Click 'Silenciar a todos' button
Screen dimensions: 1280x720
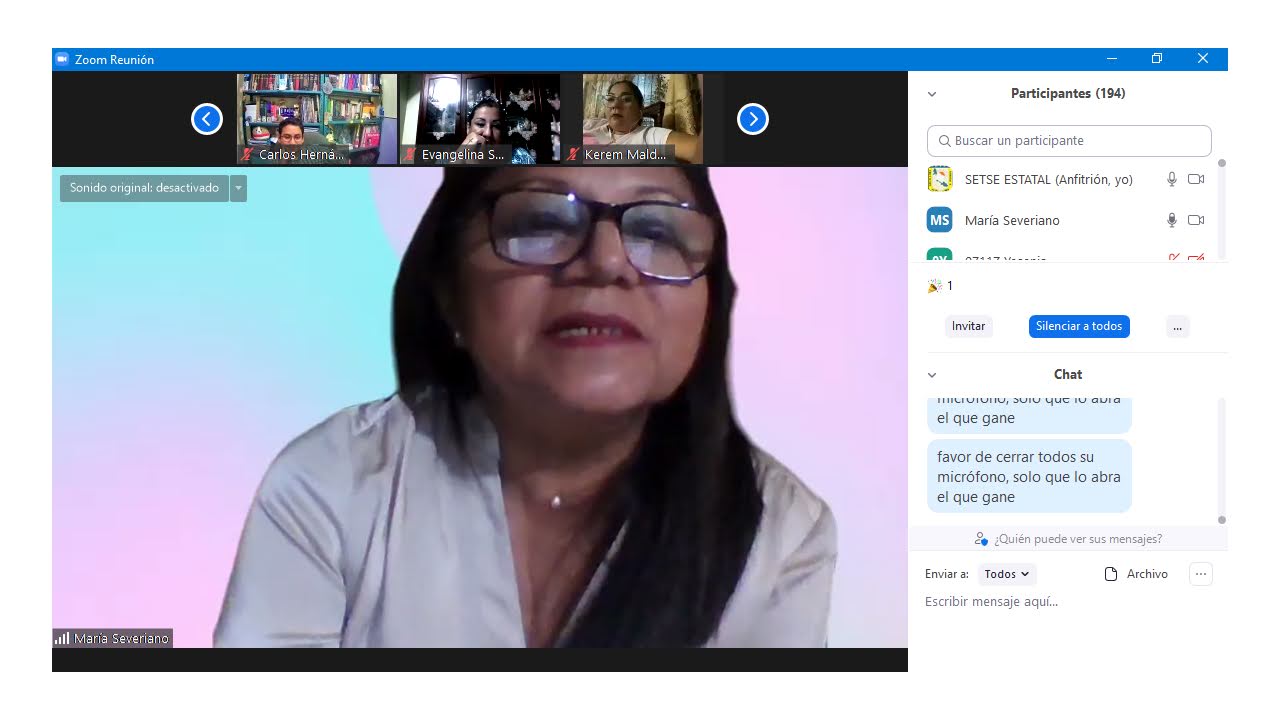1079,326
